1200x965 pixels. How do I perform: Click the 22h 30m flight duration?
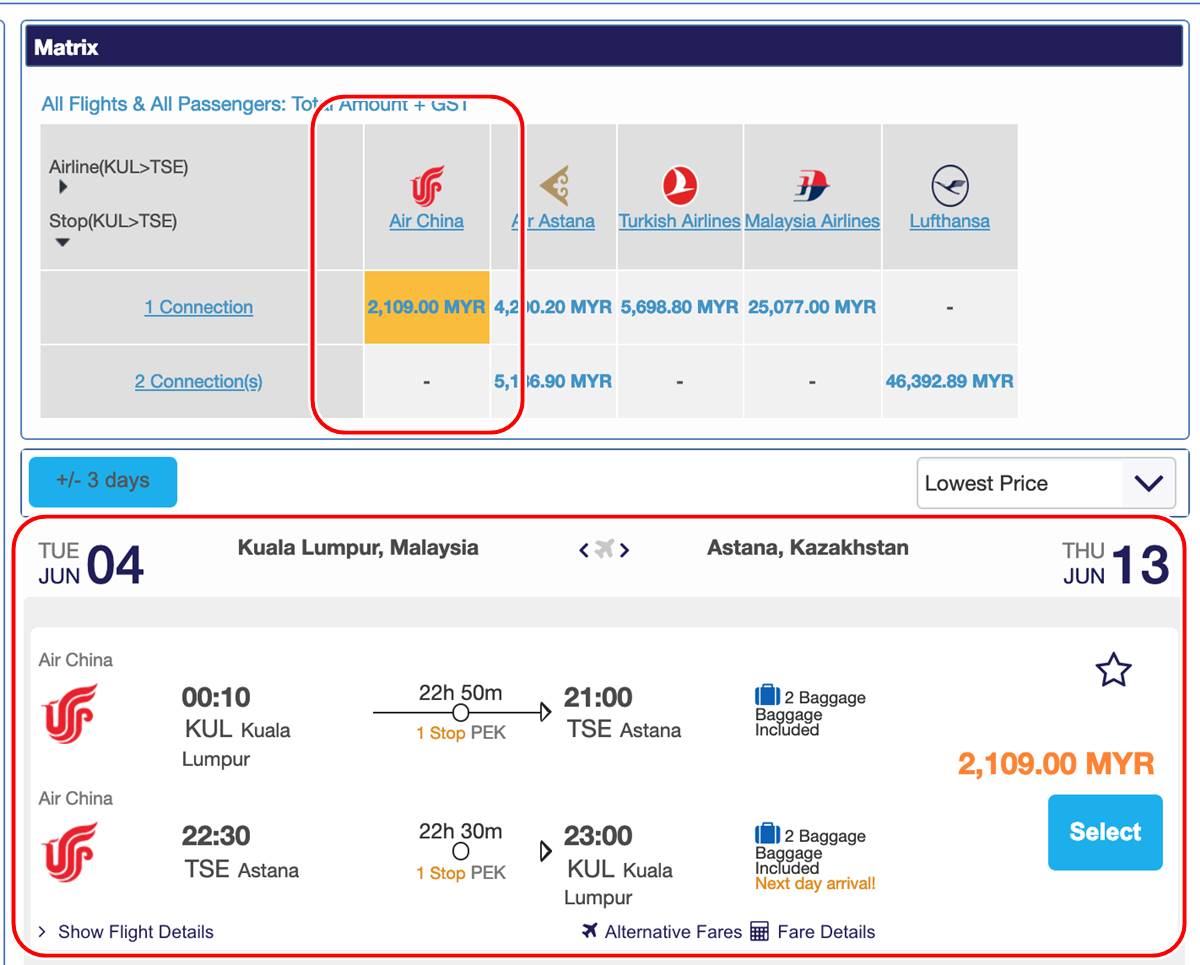[x=460, y=831]
